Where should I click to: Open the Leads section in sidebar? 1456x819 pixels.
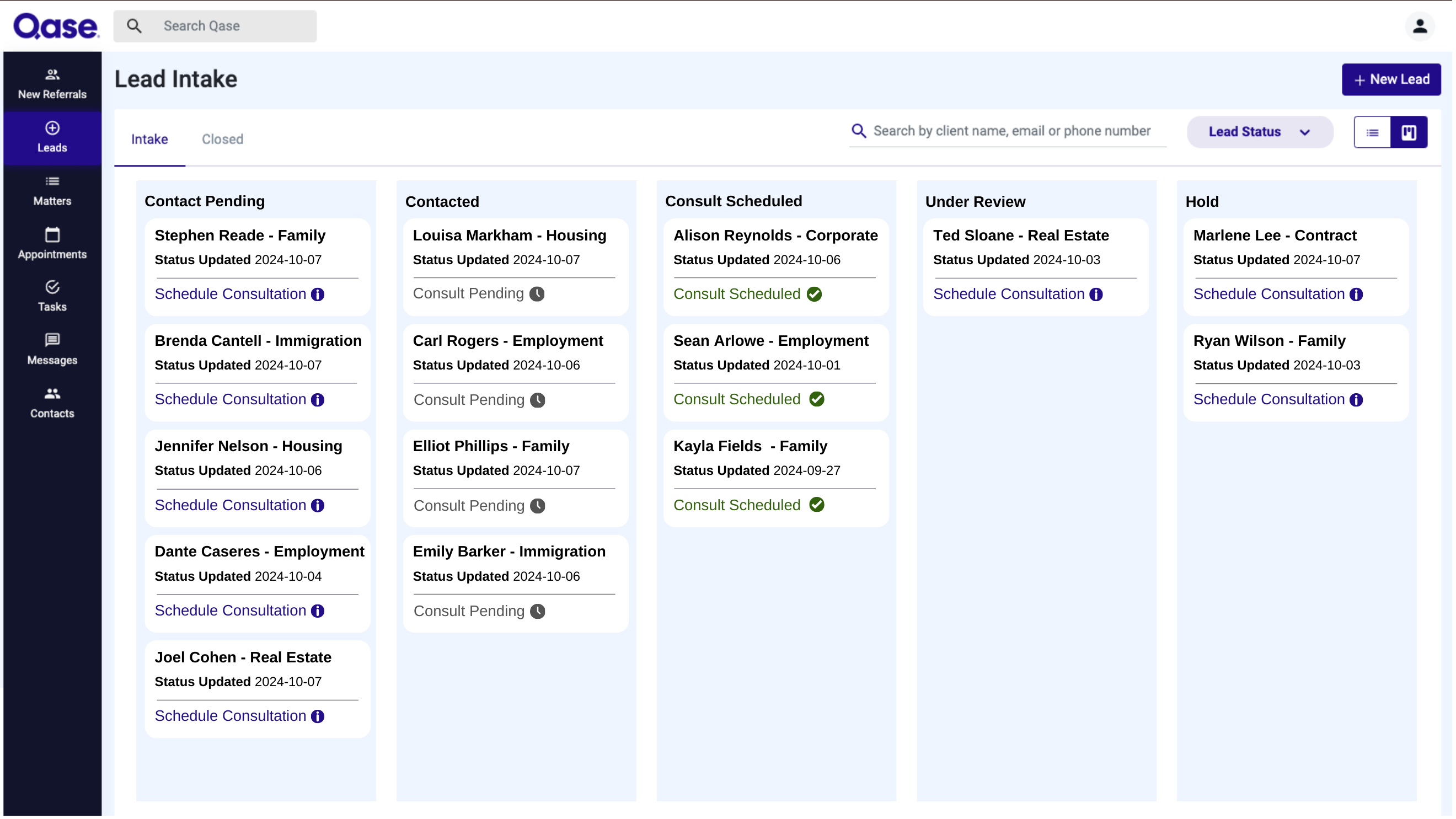[x=52, y=137]
